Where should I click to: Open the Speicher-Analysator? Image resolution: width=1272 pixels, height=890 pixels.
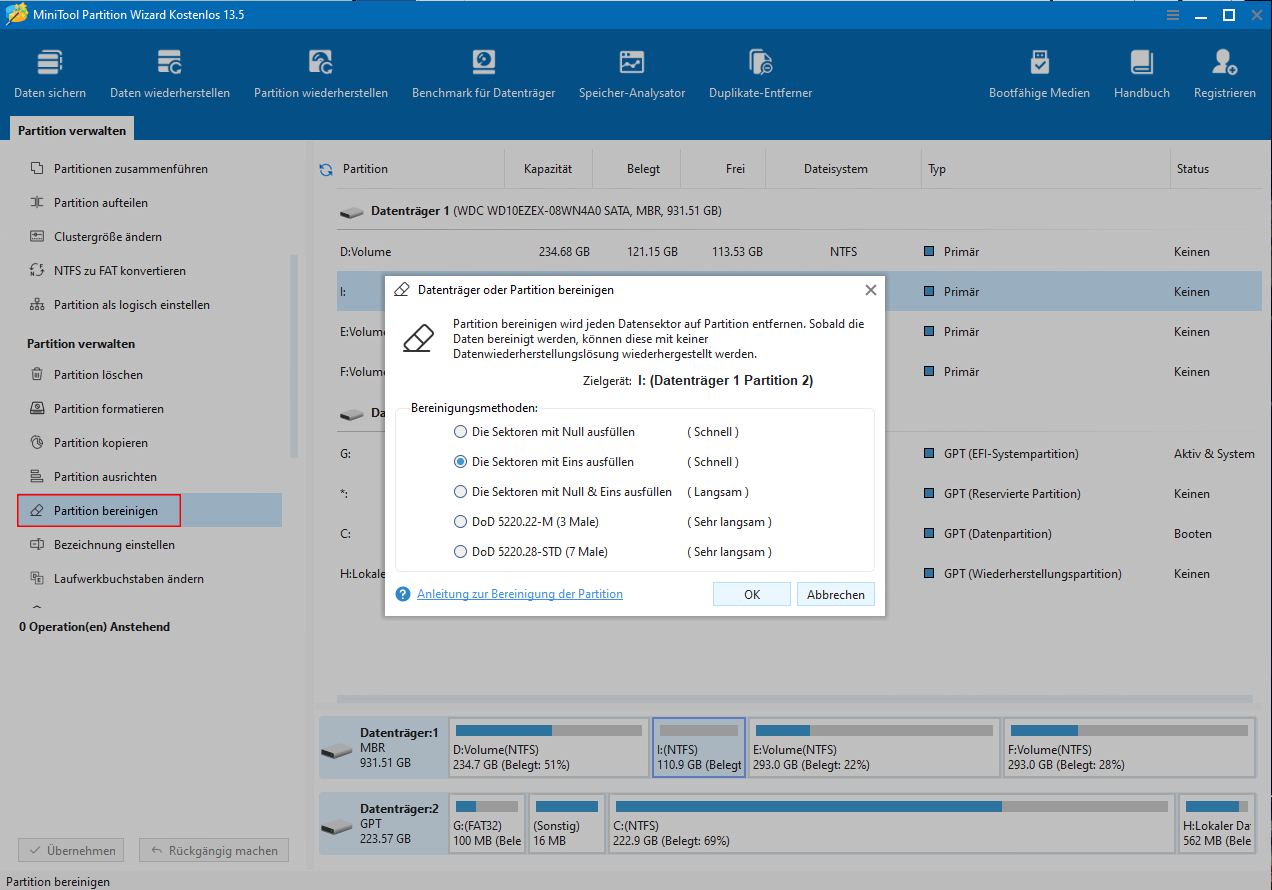point(632,70)
